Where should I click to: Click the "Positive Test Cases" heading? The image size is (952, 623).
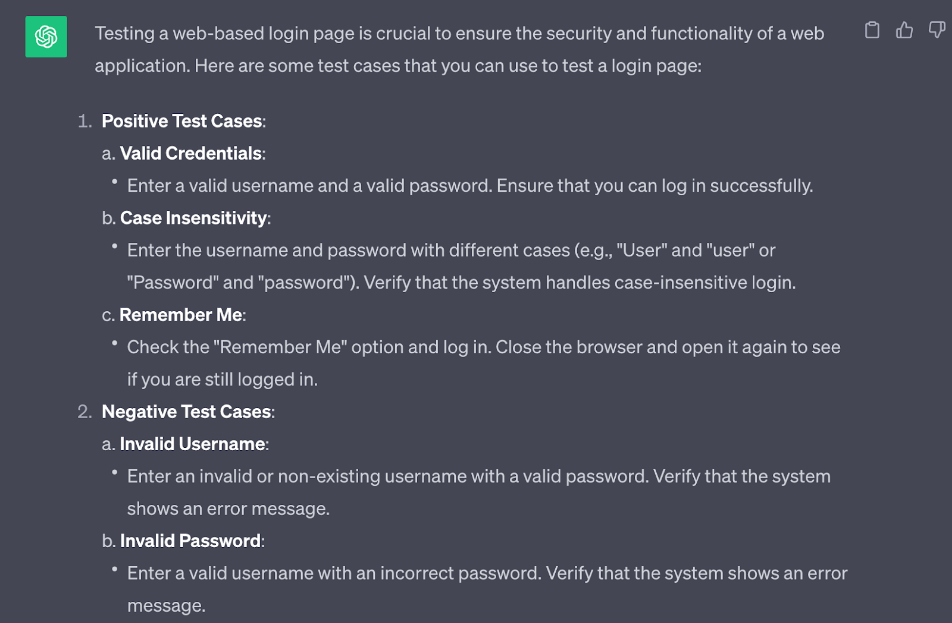pos(182,121)
